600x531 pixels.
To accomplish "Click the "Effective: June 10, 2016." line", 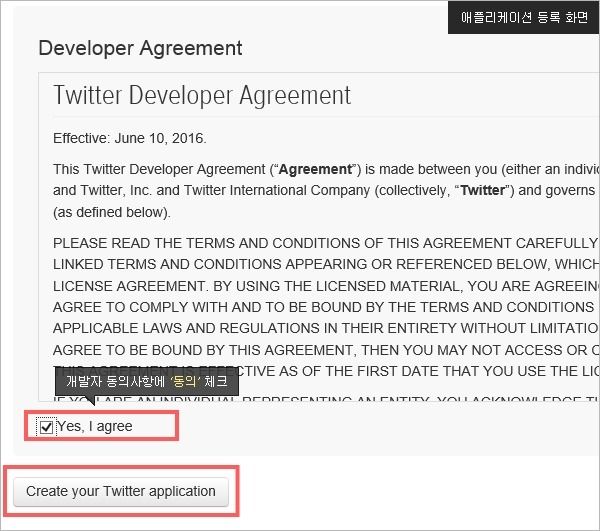I will [130, 138].
